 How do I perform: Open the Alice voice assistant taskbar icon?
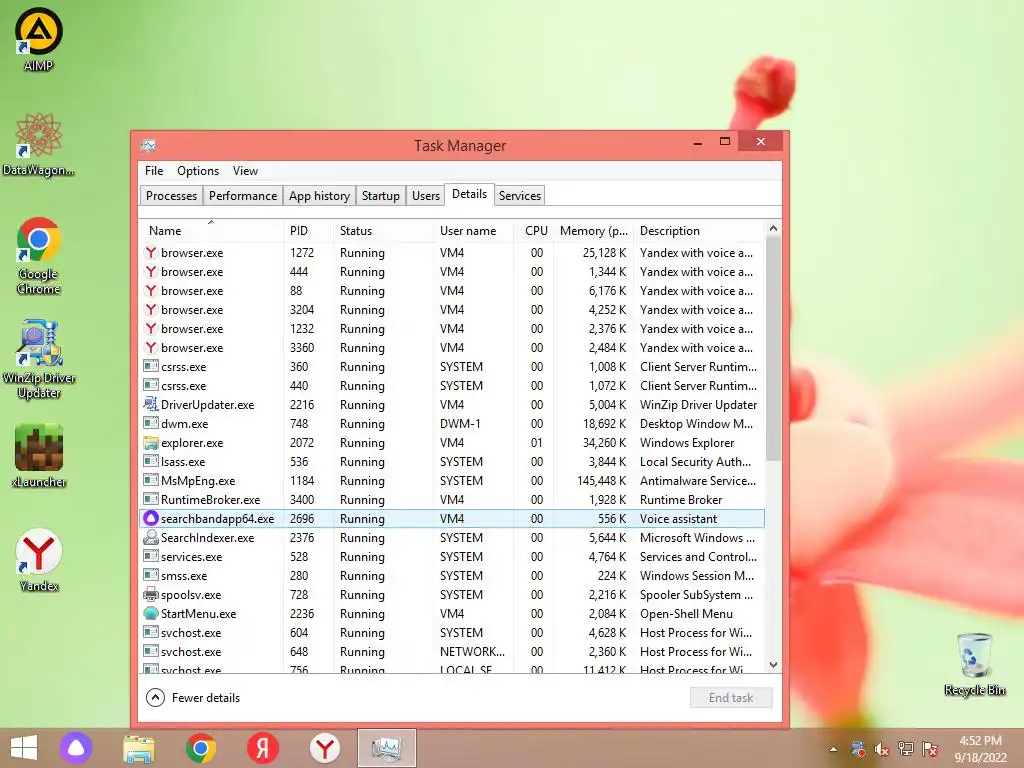(x=76, y=748)
